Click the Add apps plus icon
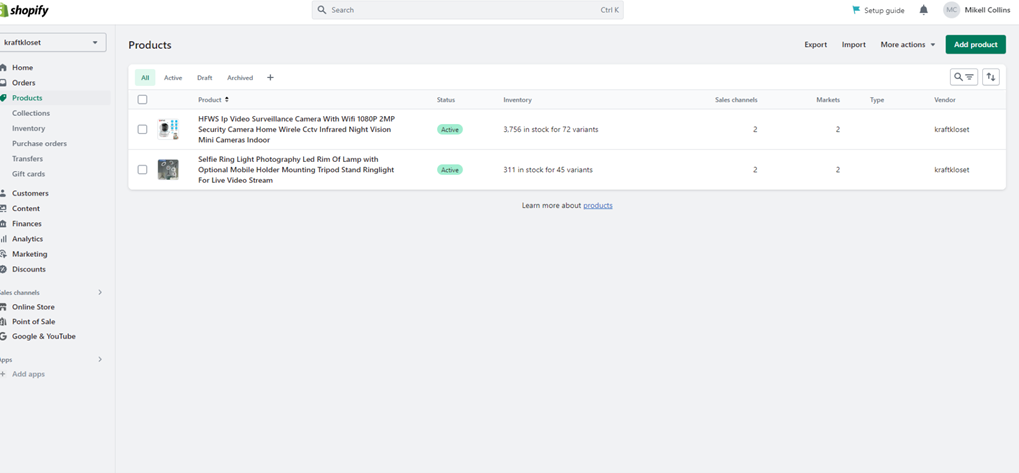The width and height of the screenshot is (1019, 473). pos(3,374)
